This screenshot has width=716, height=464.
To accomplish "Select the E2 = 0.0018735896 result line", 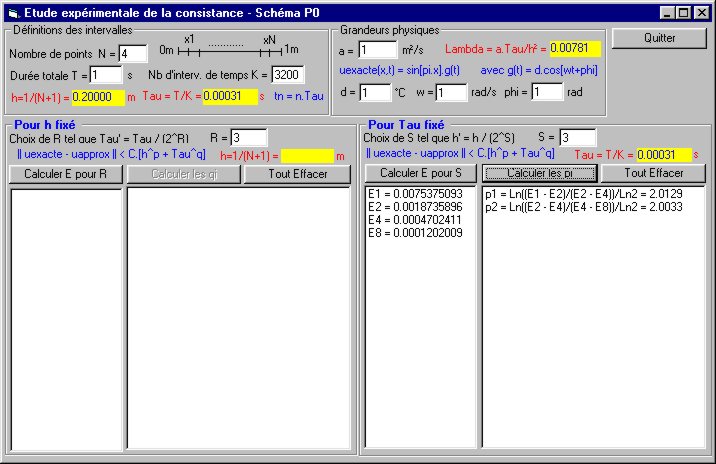I will click(415, 207).
